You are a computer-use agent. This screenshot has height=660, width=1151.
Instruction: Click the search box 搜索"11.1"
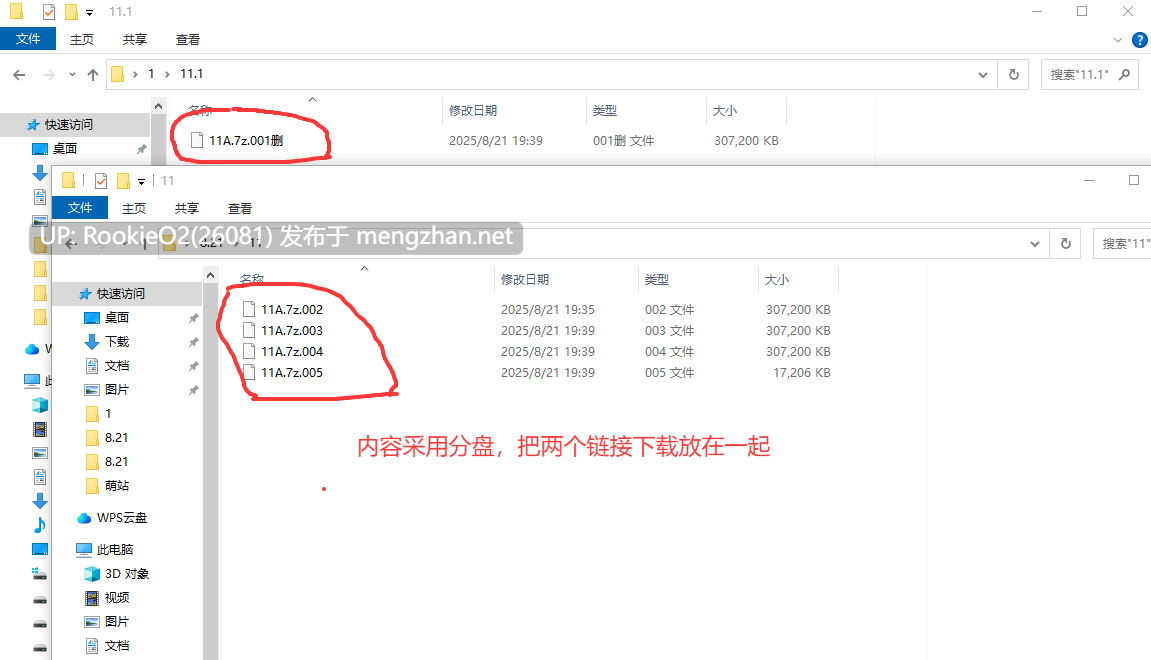coord(1089,75)
